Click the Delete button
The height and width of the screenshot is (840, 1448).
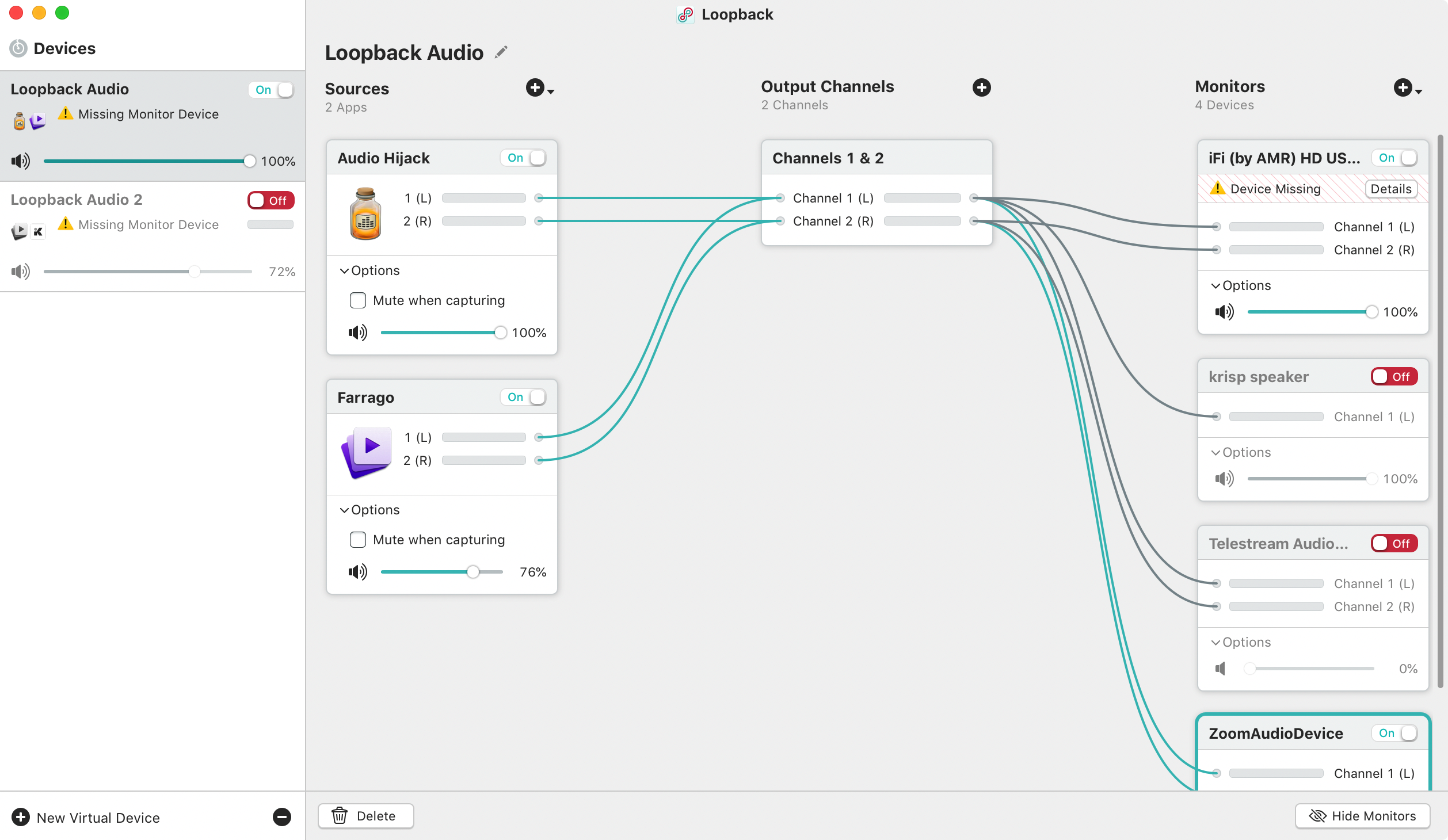[x=366, y=816]
